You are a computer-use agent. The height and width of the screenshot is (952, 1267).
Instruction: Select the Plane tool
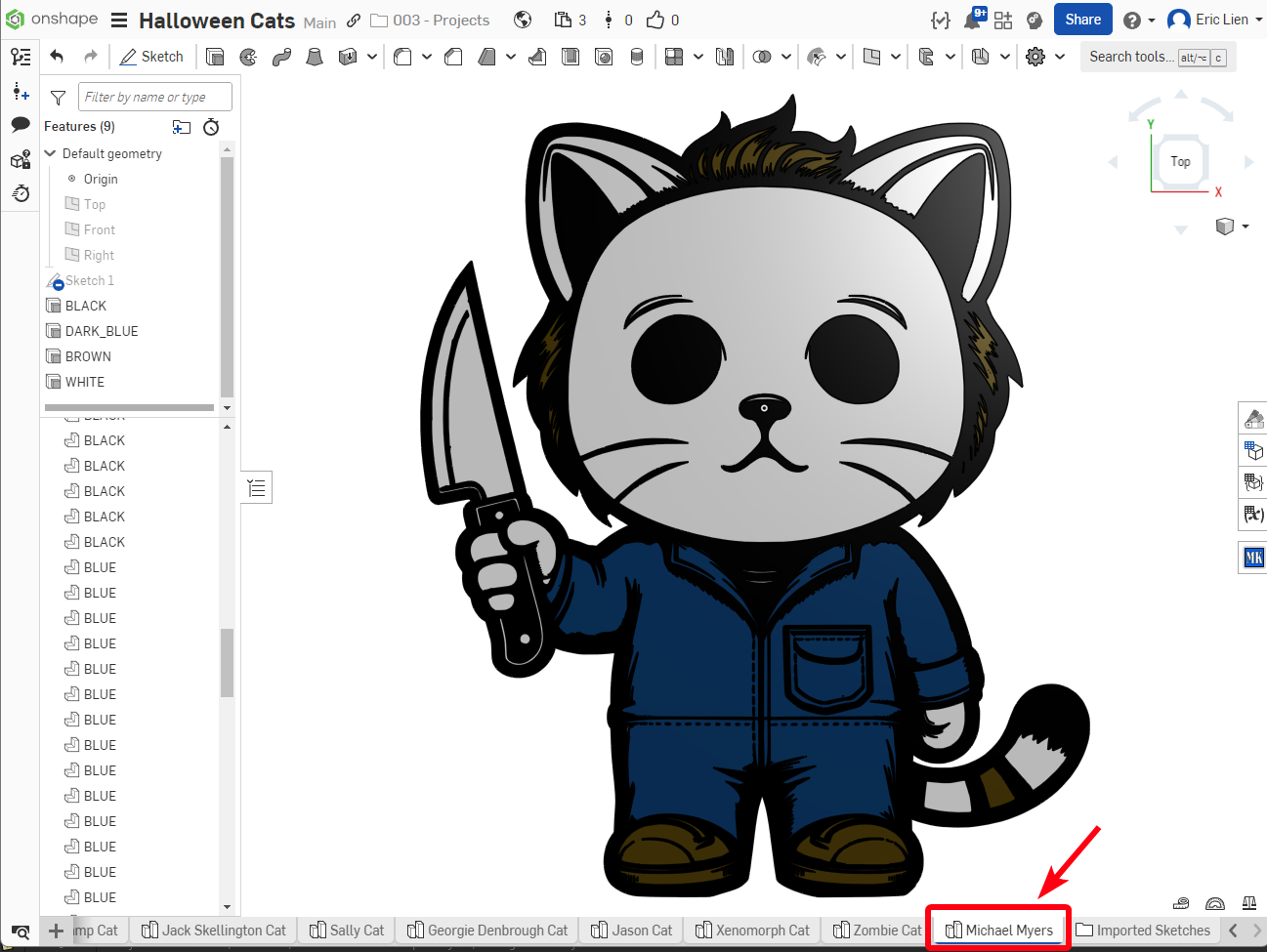[x=871, y=57]
